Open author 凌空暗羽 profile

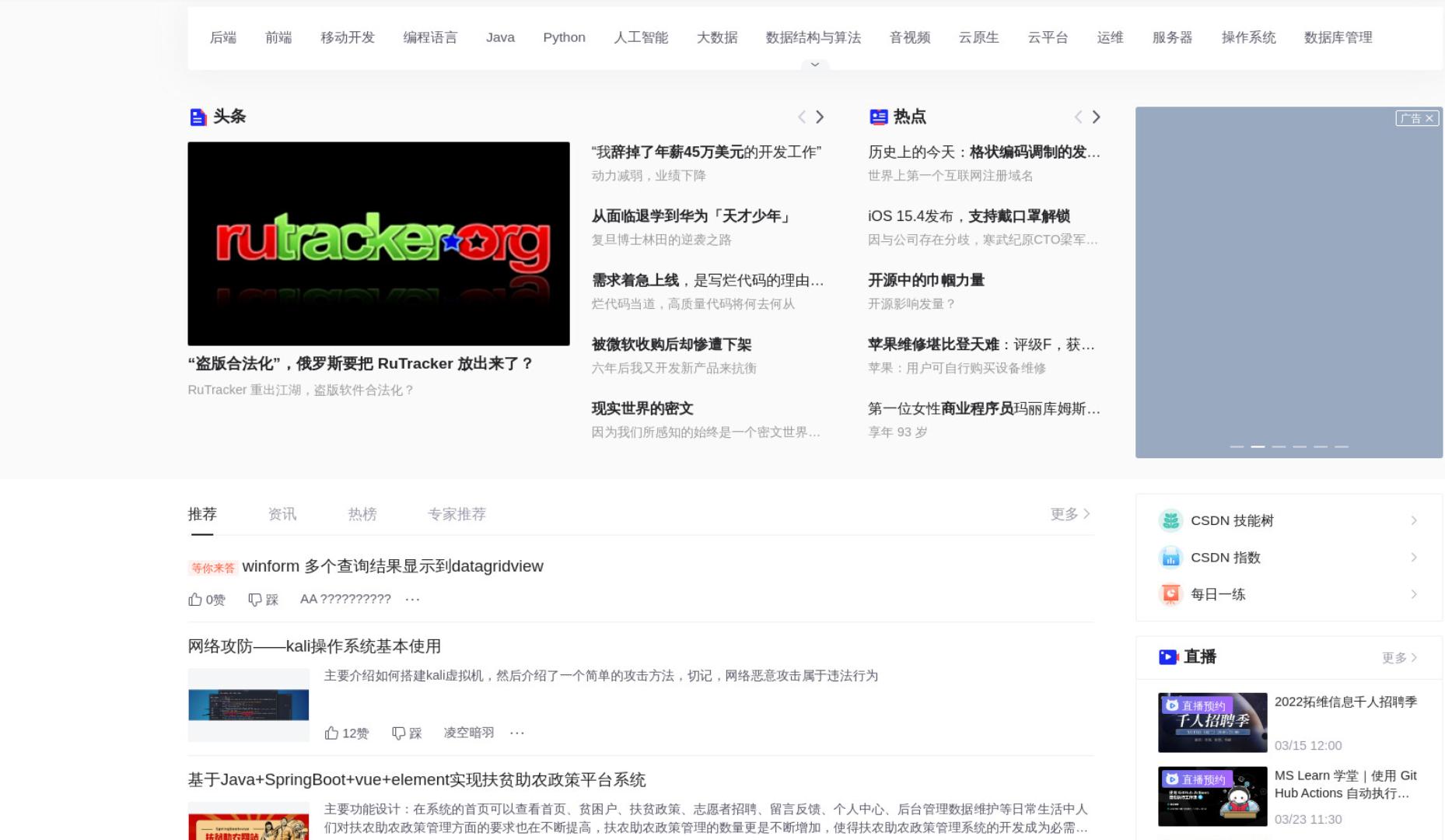click(469, 733)
